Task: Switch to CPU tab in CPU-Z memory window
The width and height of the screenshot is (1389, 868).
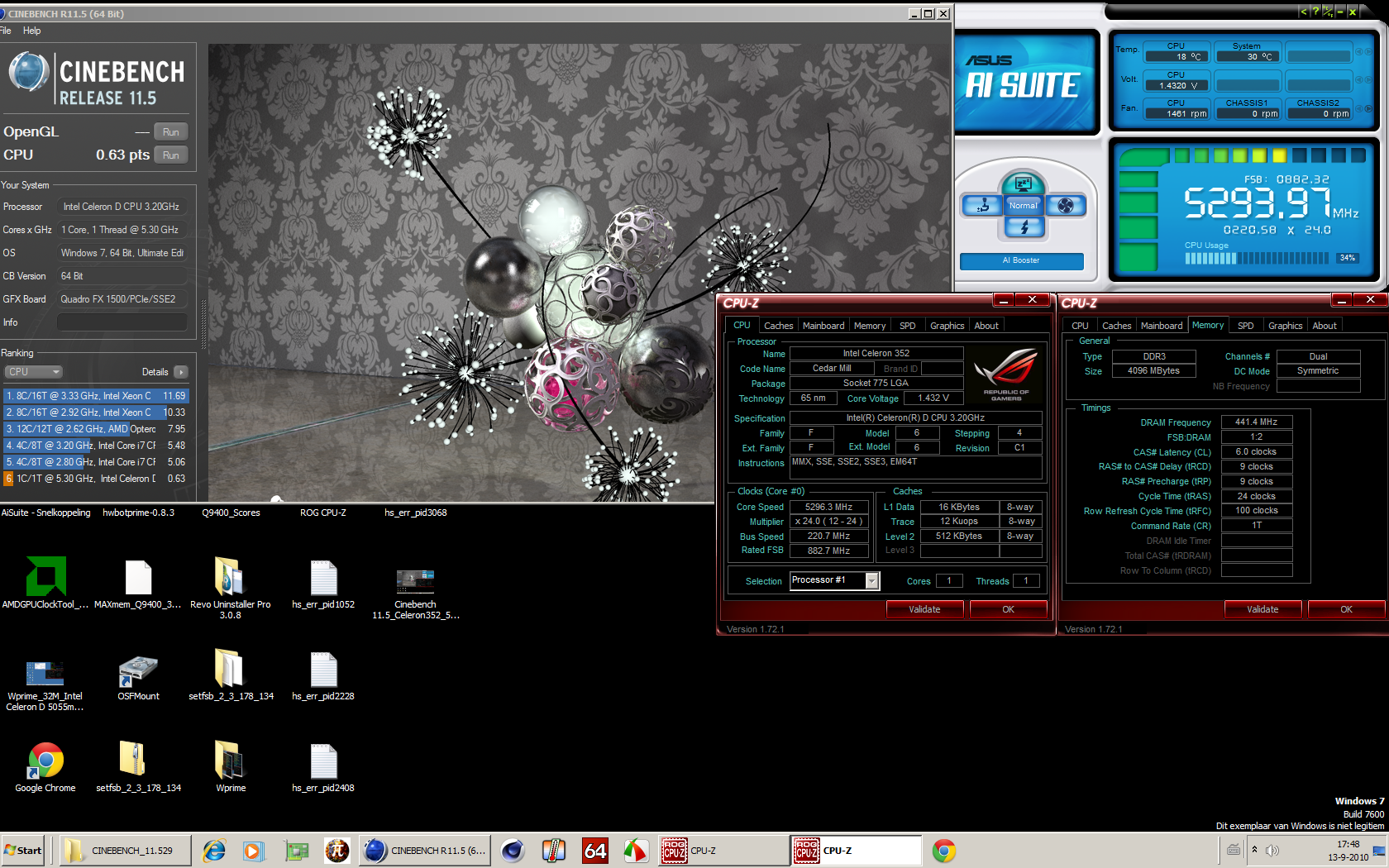Action: click(x=1080, y=326)
